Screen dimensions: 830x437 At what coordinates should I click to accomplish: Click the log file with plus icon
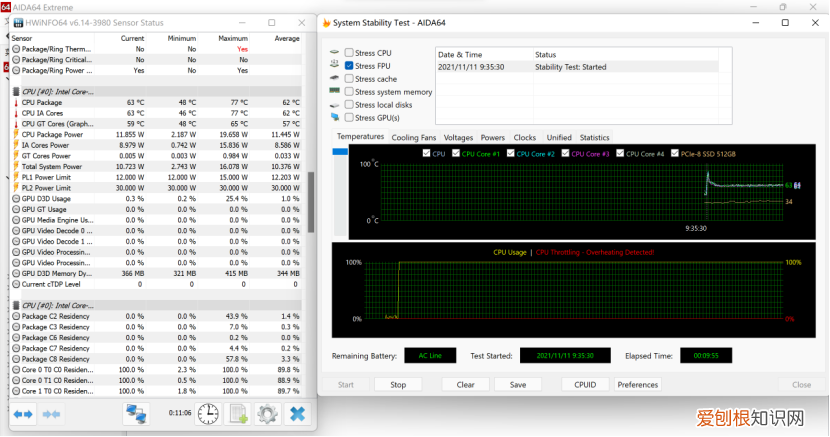point(238,414)
